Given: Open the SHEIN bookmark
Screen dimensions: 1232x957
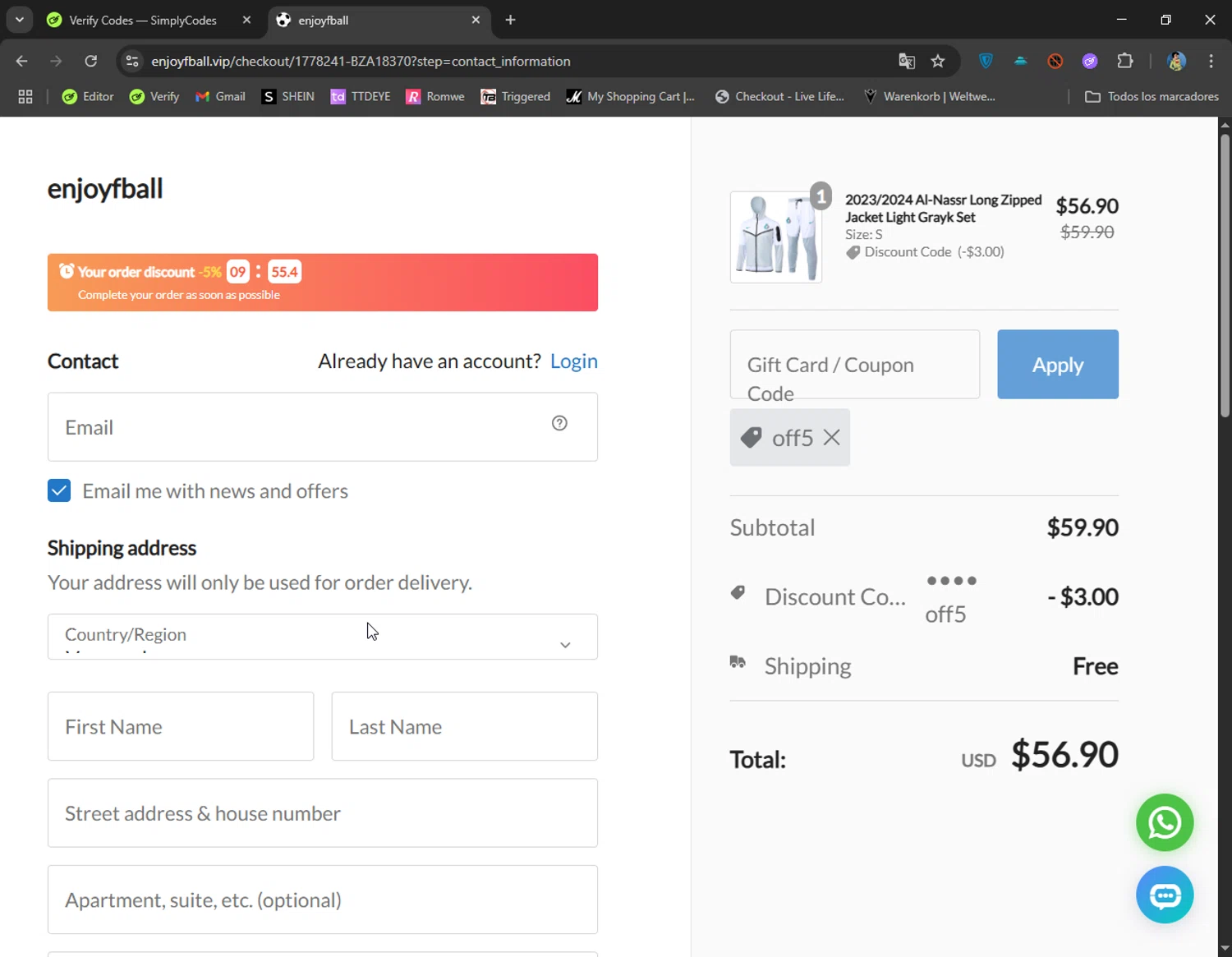Looking at the screenshot, I should pyautogui.click(x=287, y=97).
